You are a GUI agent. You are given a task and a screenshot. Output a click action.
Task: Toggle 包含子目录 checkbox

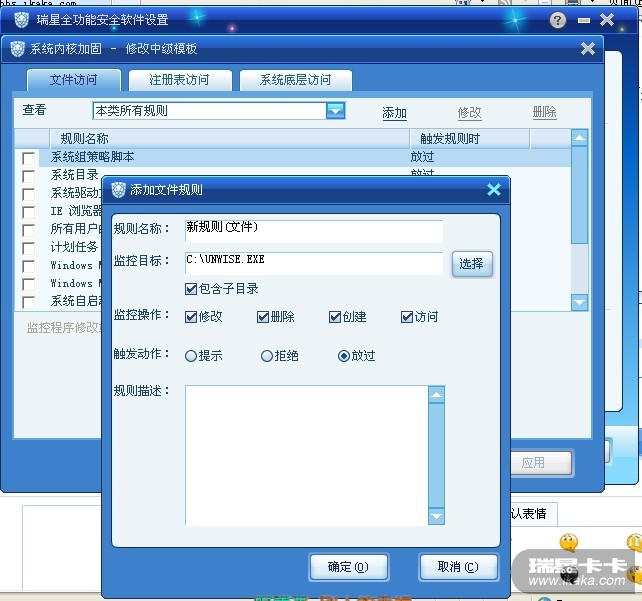coord(191,289)
